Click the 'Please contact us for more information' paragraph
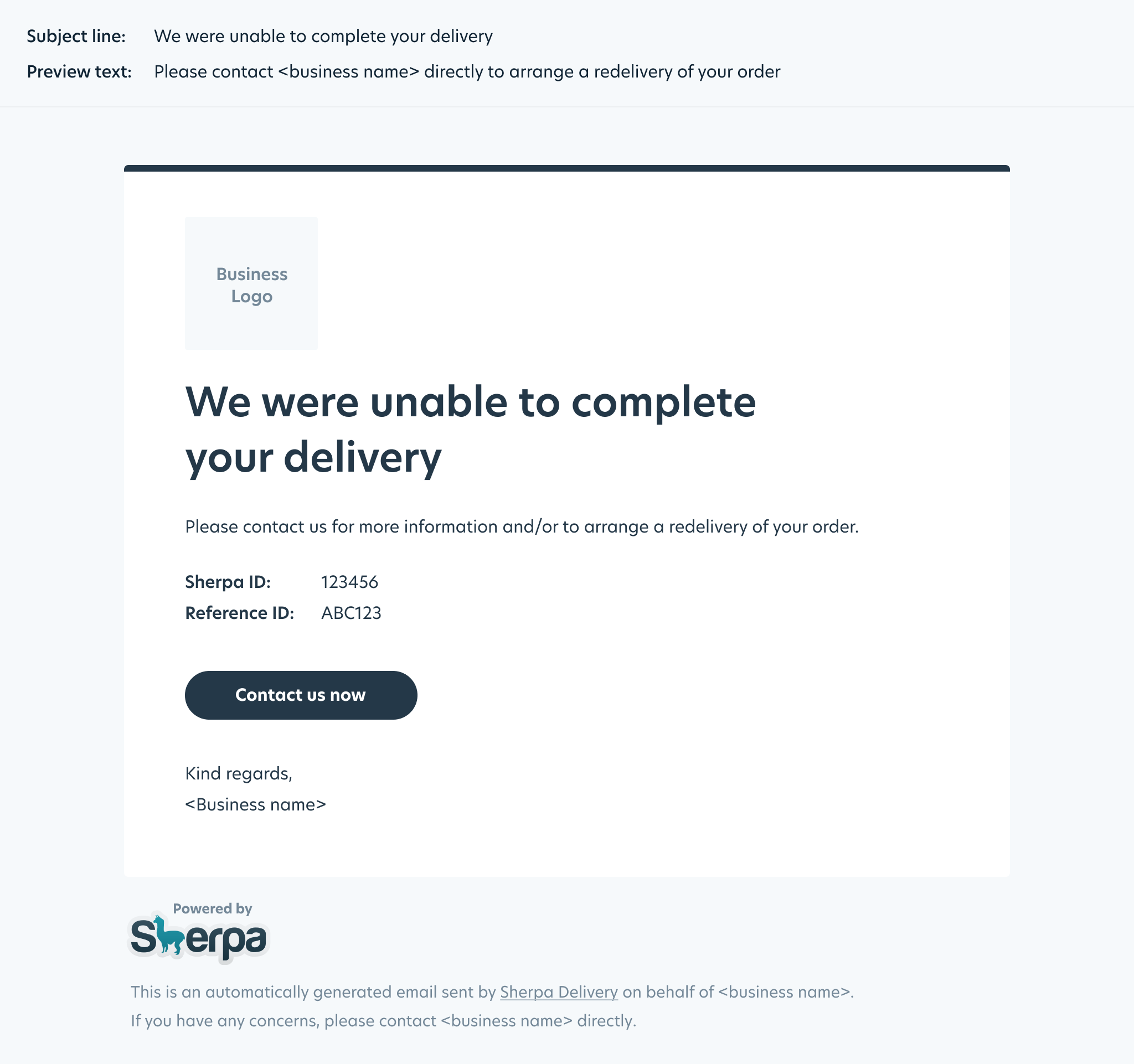Image resolution: width=1134 pixels, height=1064 pixels. [x=522, y=526]
